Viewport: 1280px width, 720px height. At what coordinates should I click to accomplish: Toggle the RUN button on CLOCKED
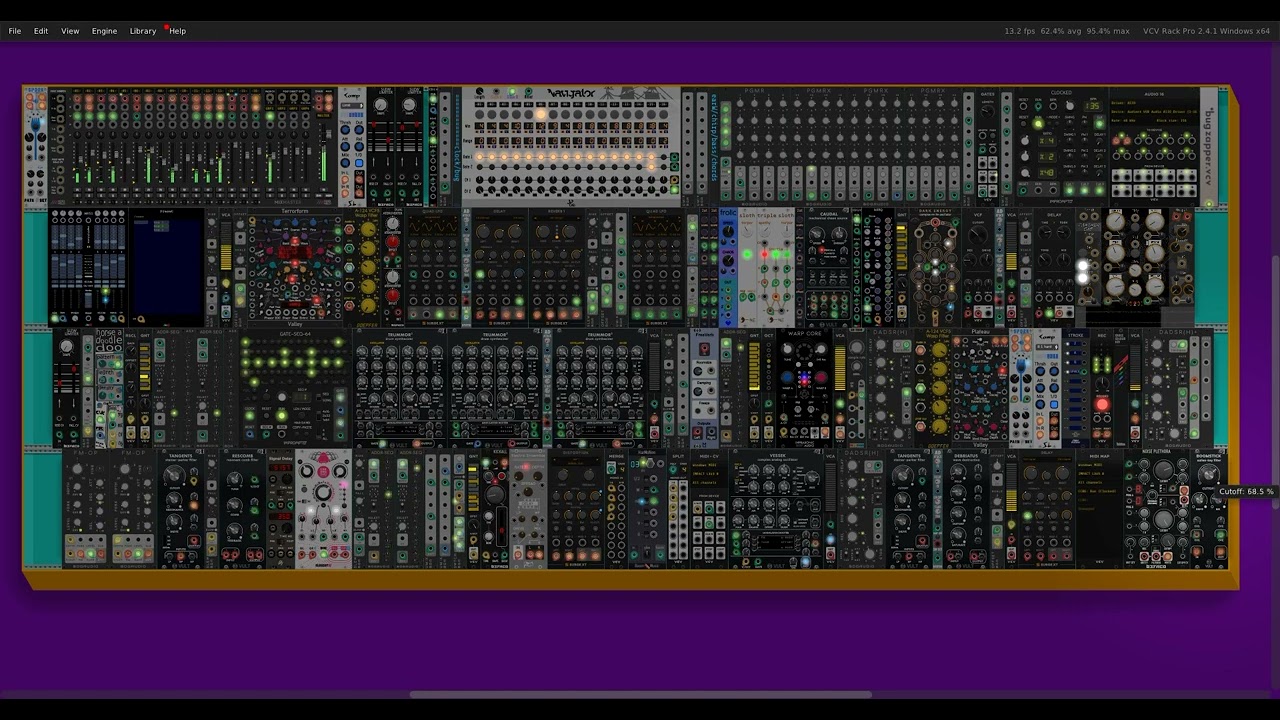coord(1037,123)
